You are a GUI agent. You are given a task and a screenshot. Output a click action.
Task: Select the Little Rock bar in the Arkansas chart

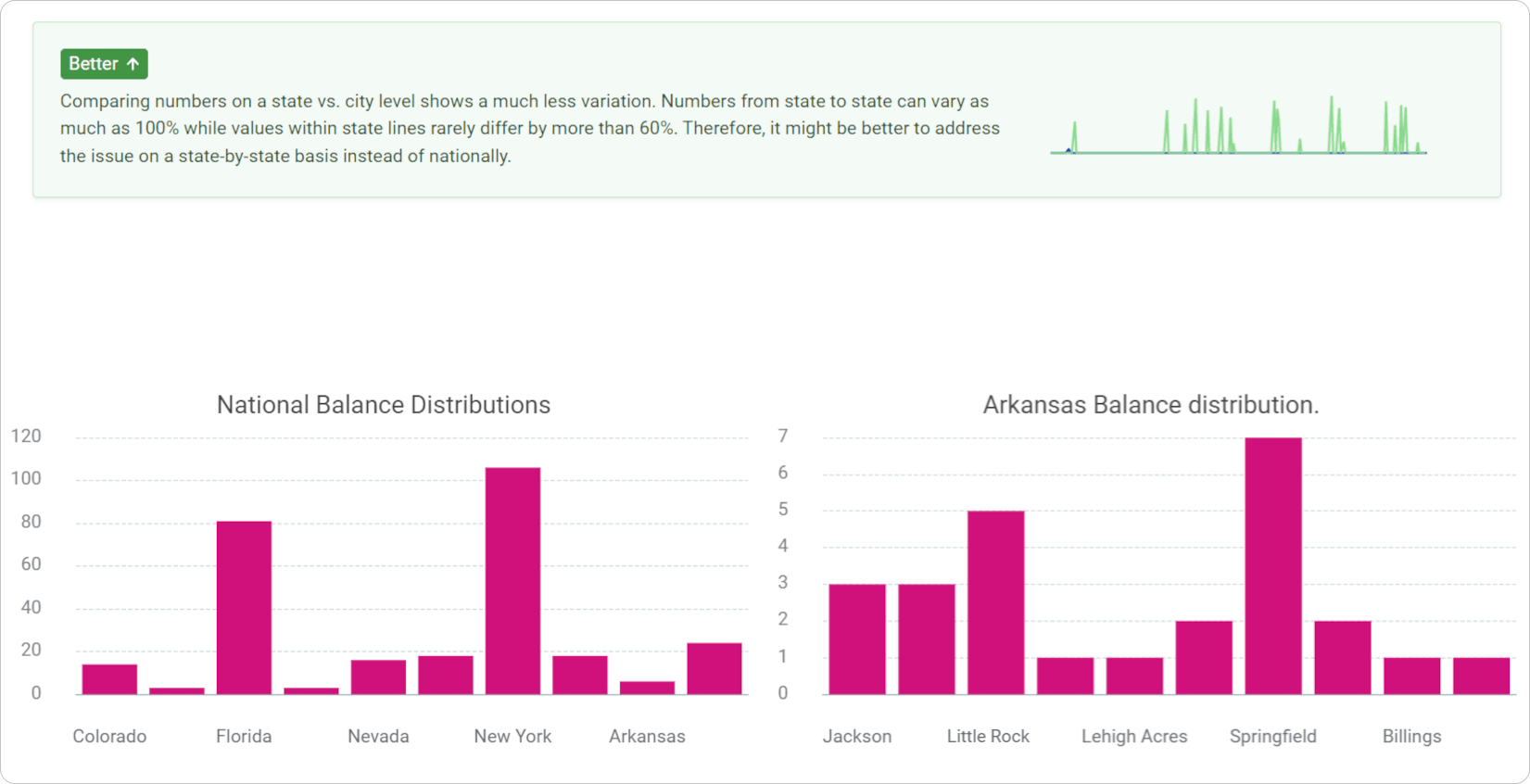(995, 602)
